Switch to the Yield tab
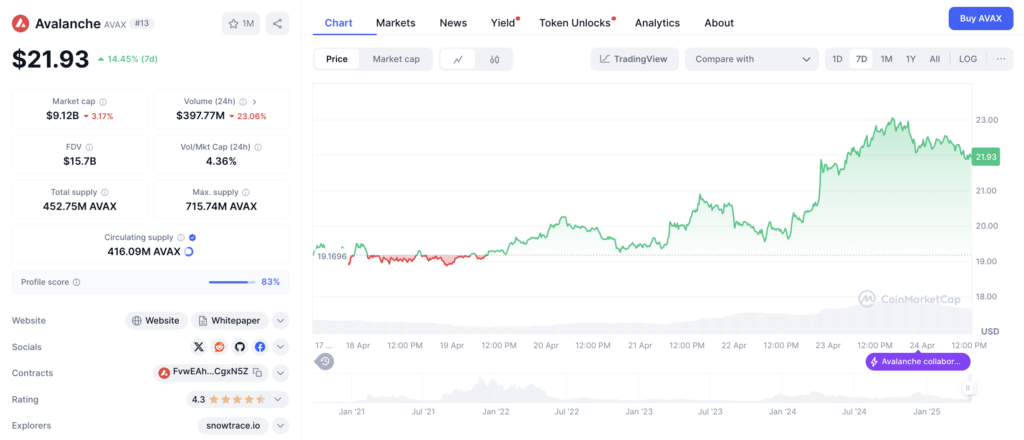Image resolution: width=1024 pixels, height=440 pixels. [504, 23]
